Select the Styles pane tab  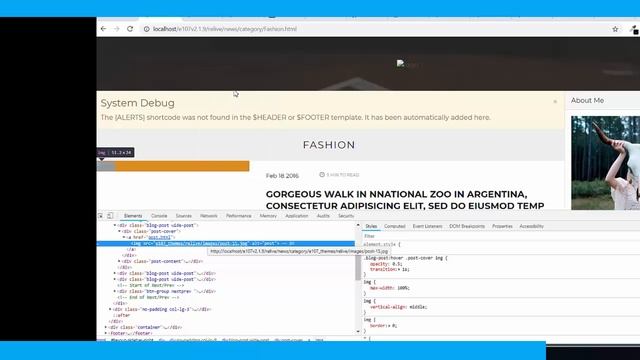click(x=371, y=226)
